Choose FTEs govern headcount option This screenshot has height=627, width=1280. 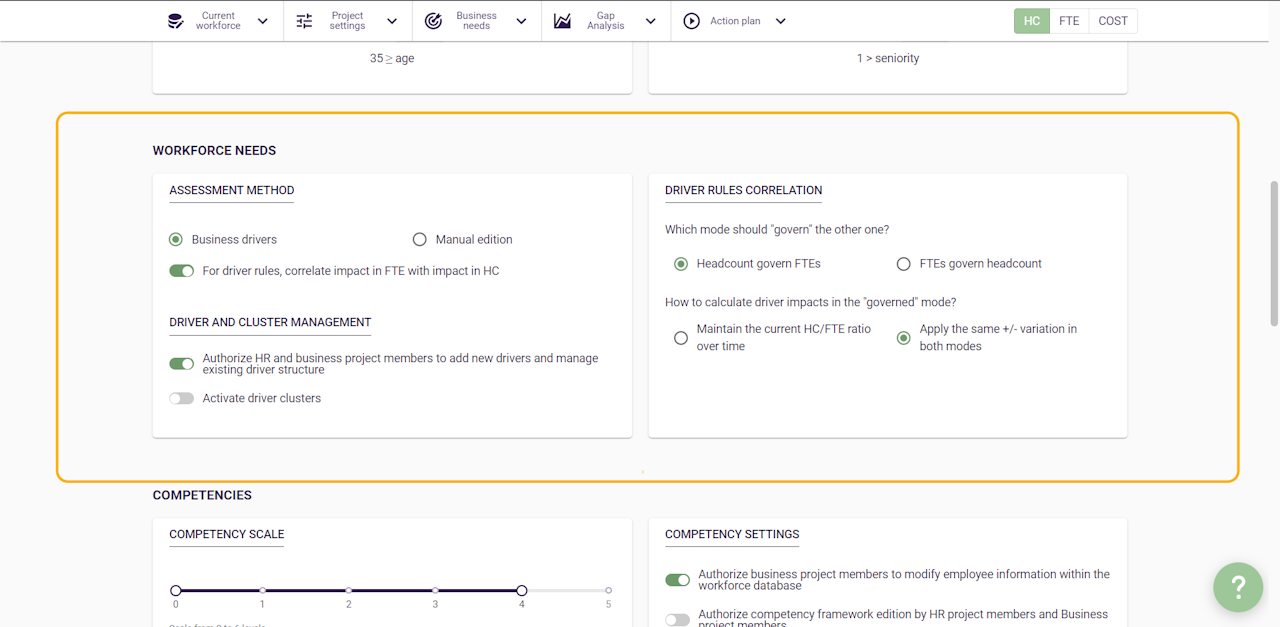[904, 264]
